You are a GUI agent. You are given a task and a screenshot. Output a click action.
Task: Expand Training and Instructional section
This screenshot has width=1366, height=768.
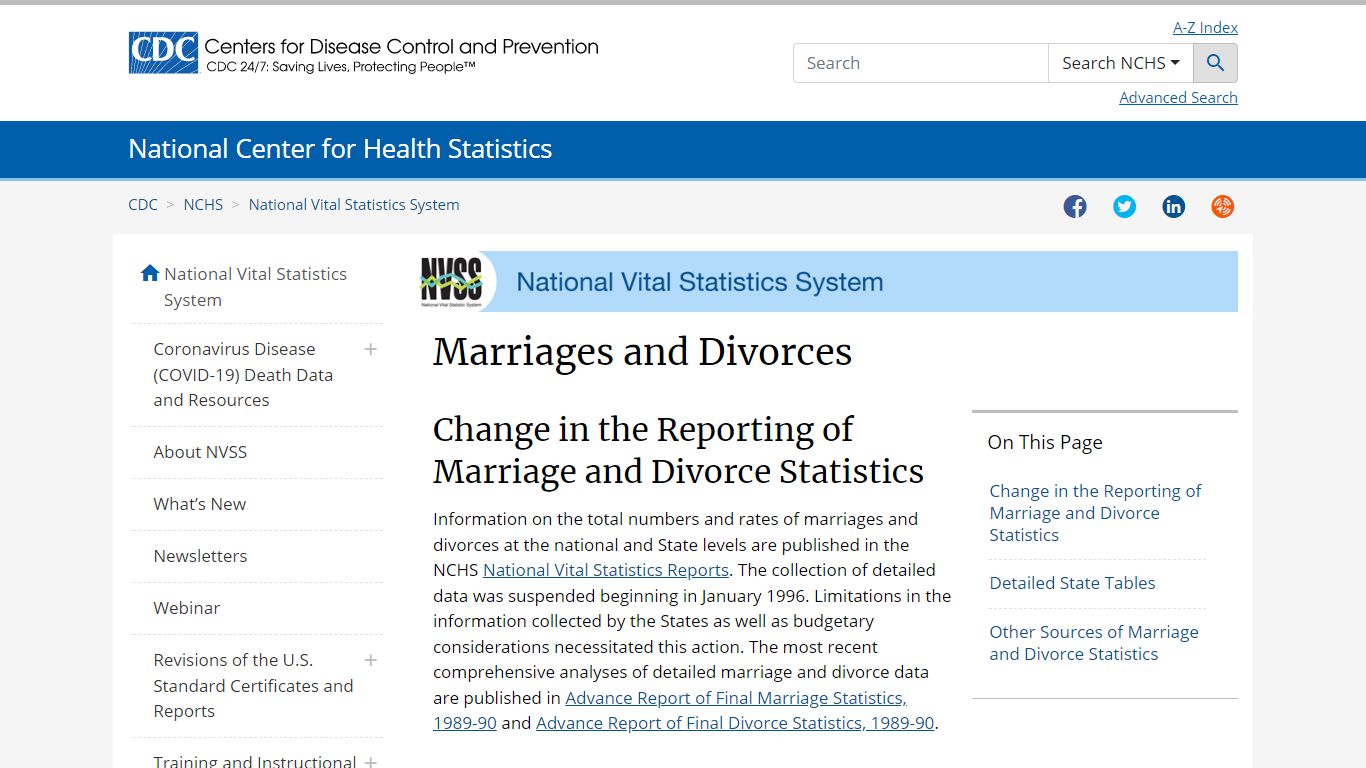371,761
